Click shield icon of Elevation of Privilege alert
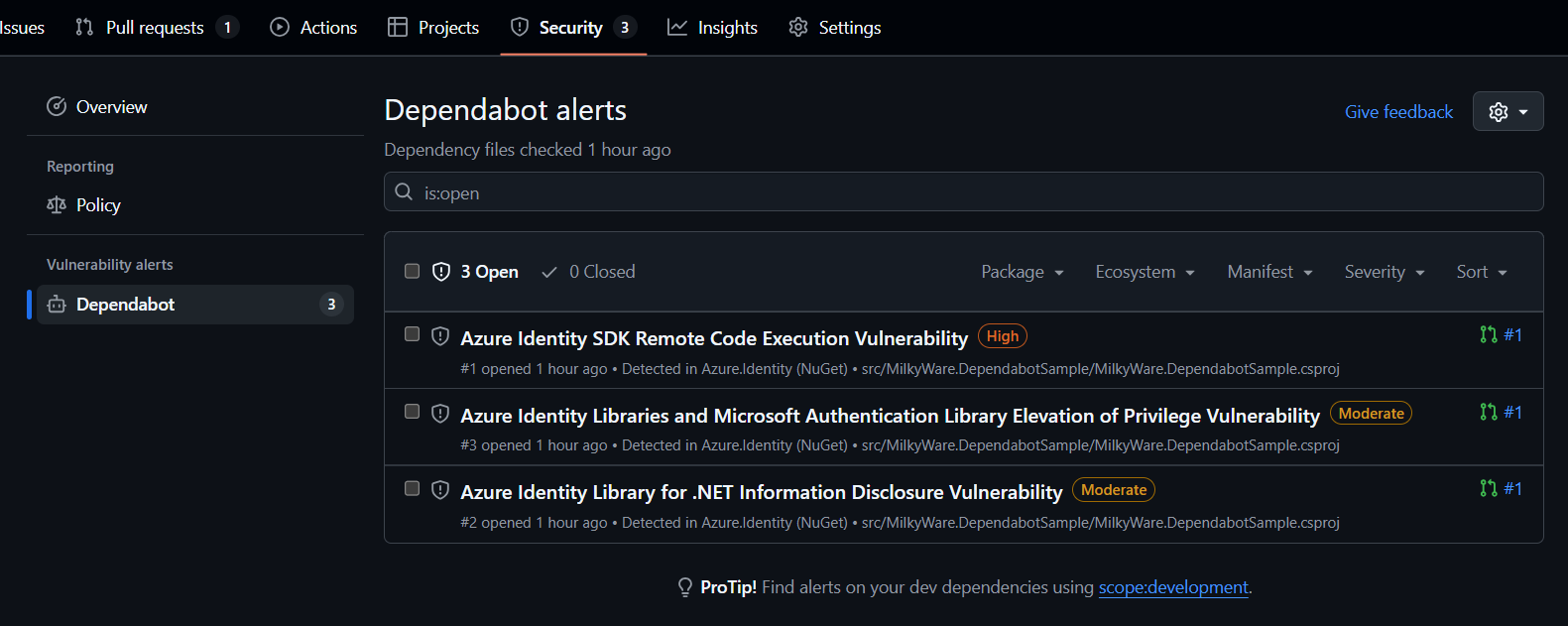 tap(440, 413)
